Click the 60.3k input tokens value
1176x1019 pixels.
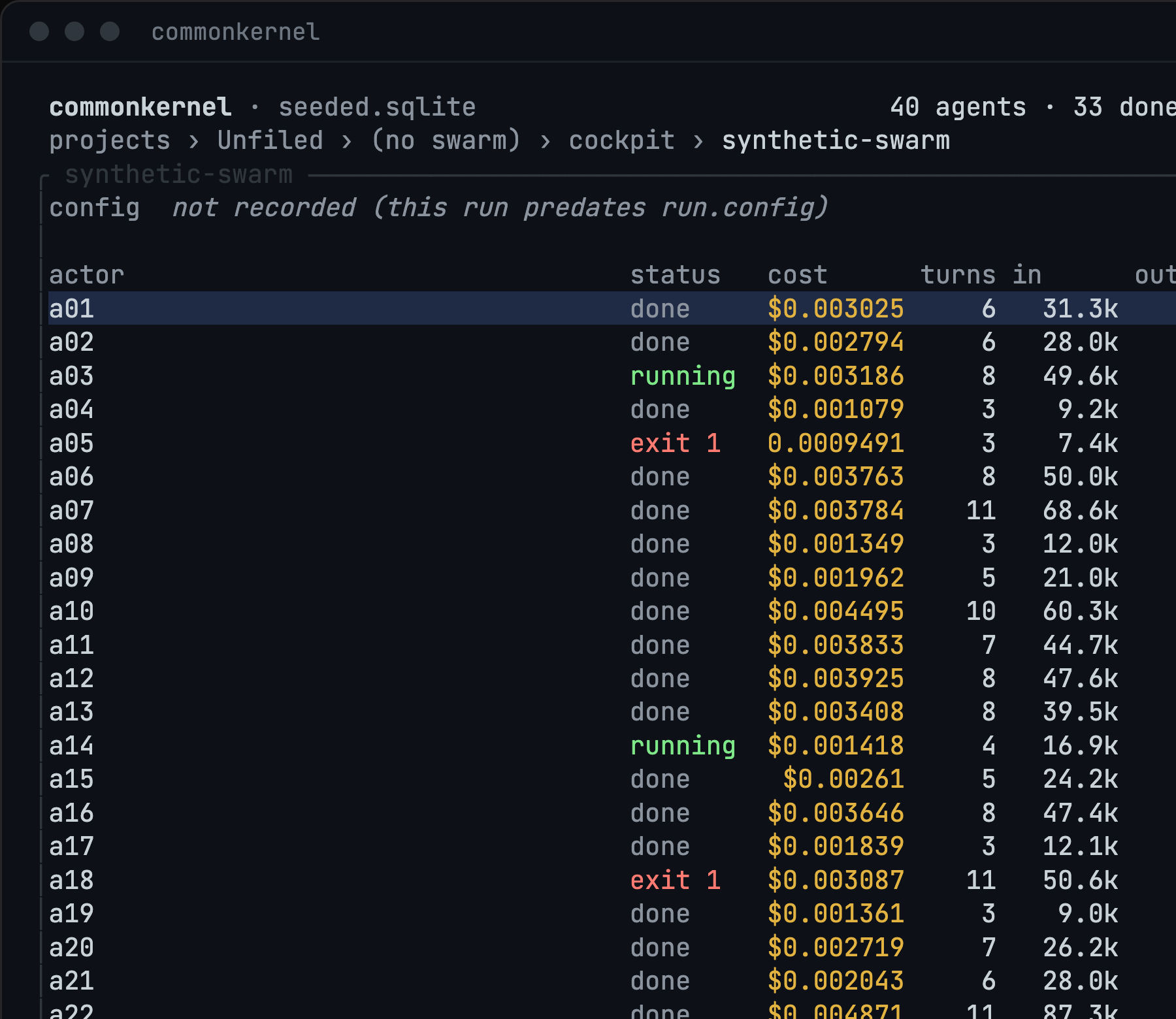[x=1080, y=611]
